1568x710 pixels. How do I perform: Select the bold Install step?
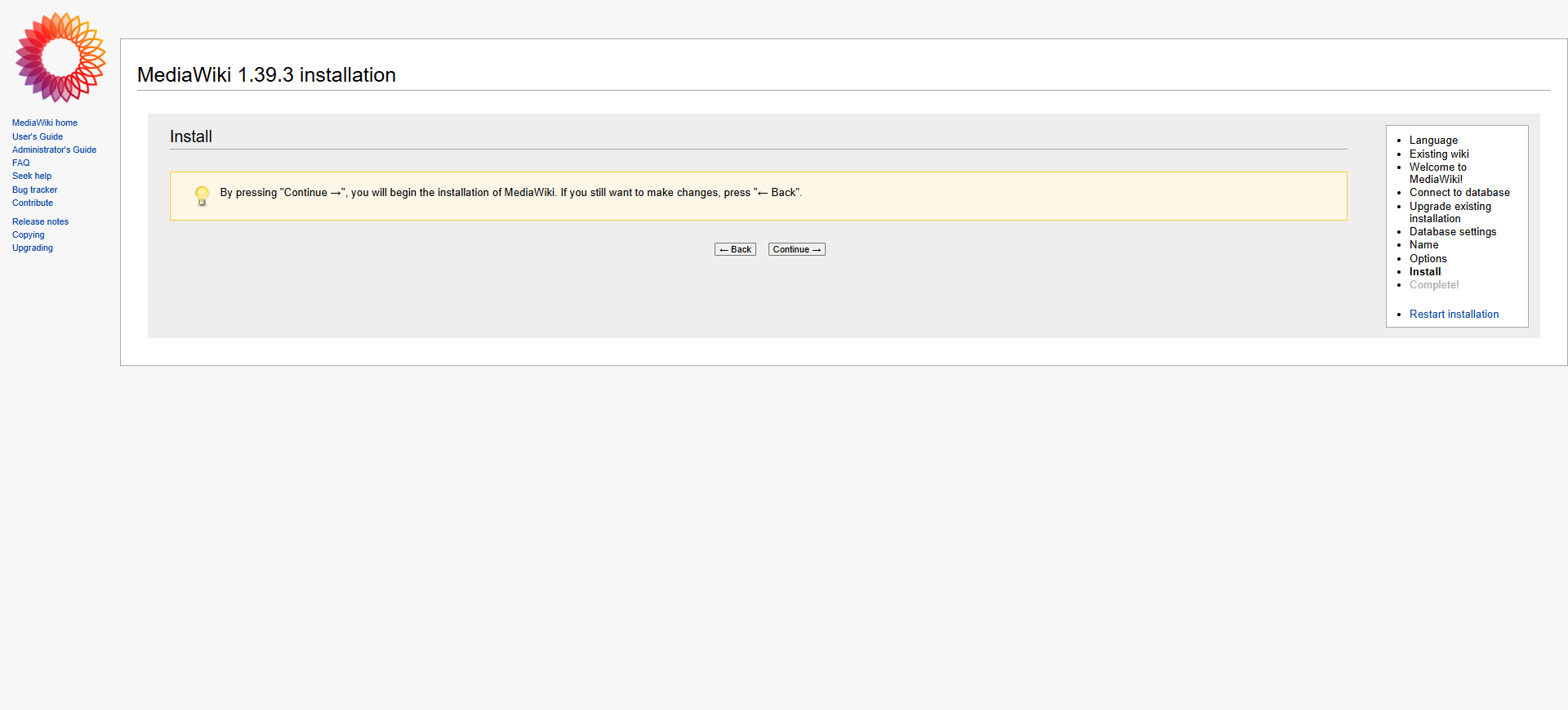1425,272
